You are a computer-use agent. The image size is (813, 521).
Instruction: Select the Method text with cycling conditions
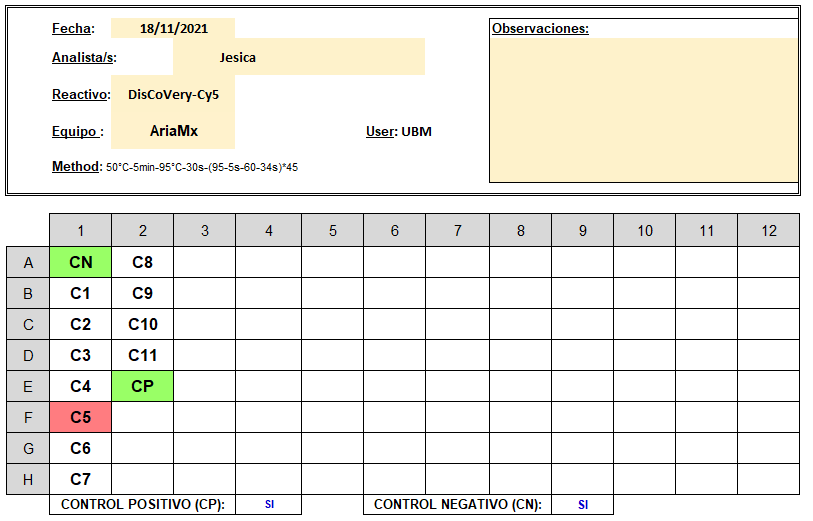175,167
